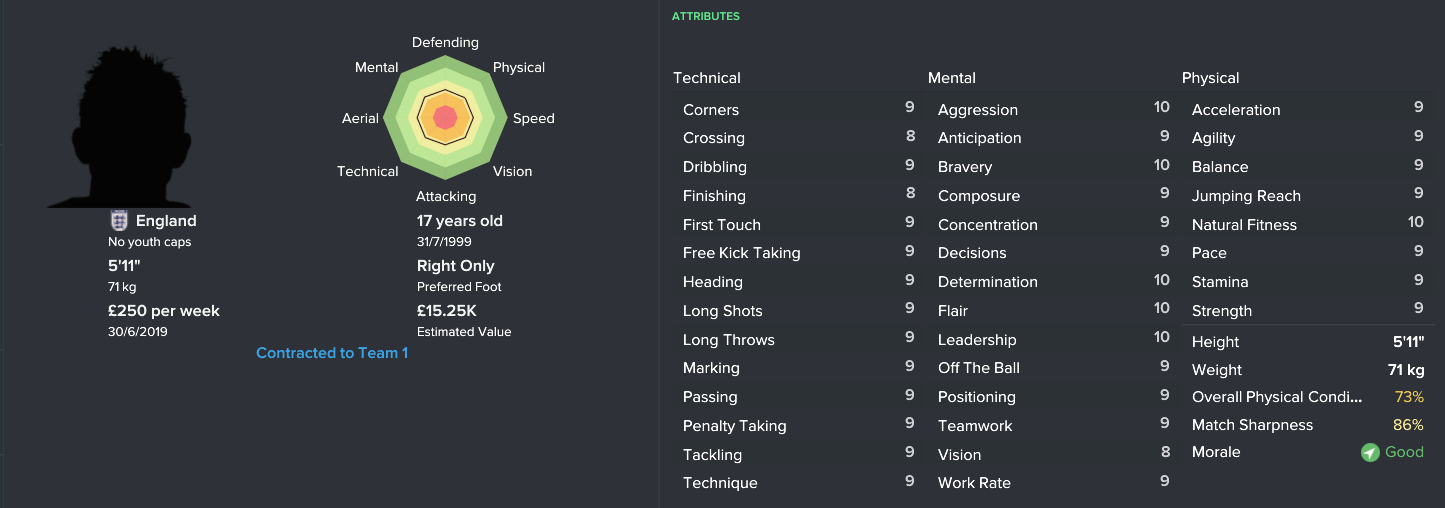
Task: Select the Finishing attribute row
Action: click(x=798, y=196)
